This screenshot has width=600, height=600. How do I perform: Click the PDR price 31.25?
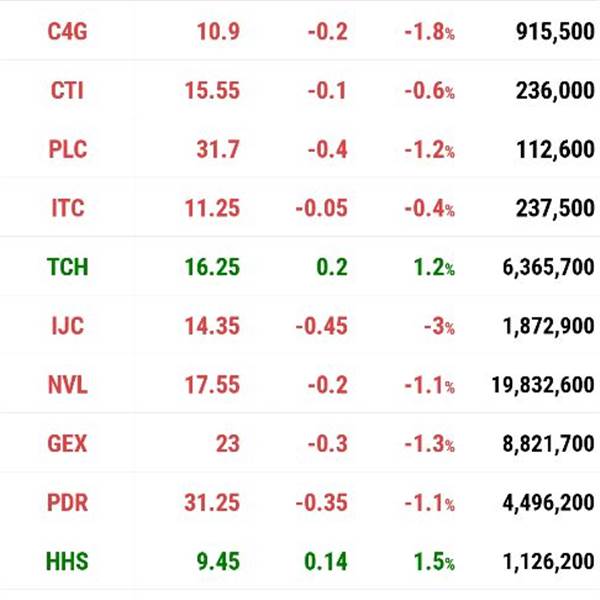coord(212,502)
